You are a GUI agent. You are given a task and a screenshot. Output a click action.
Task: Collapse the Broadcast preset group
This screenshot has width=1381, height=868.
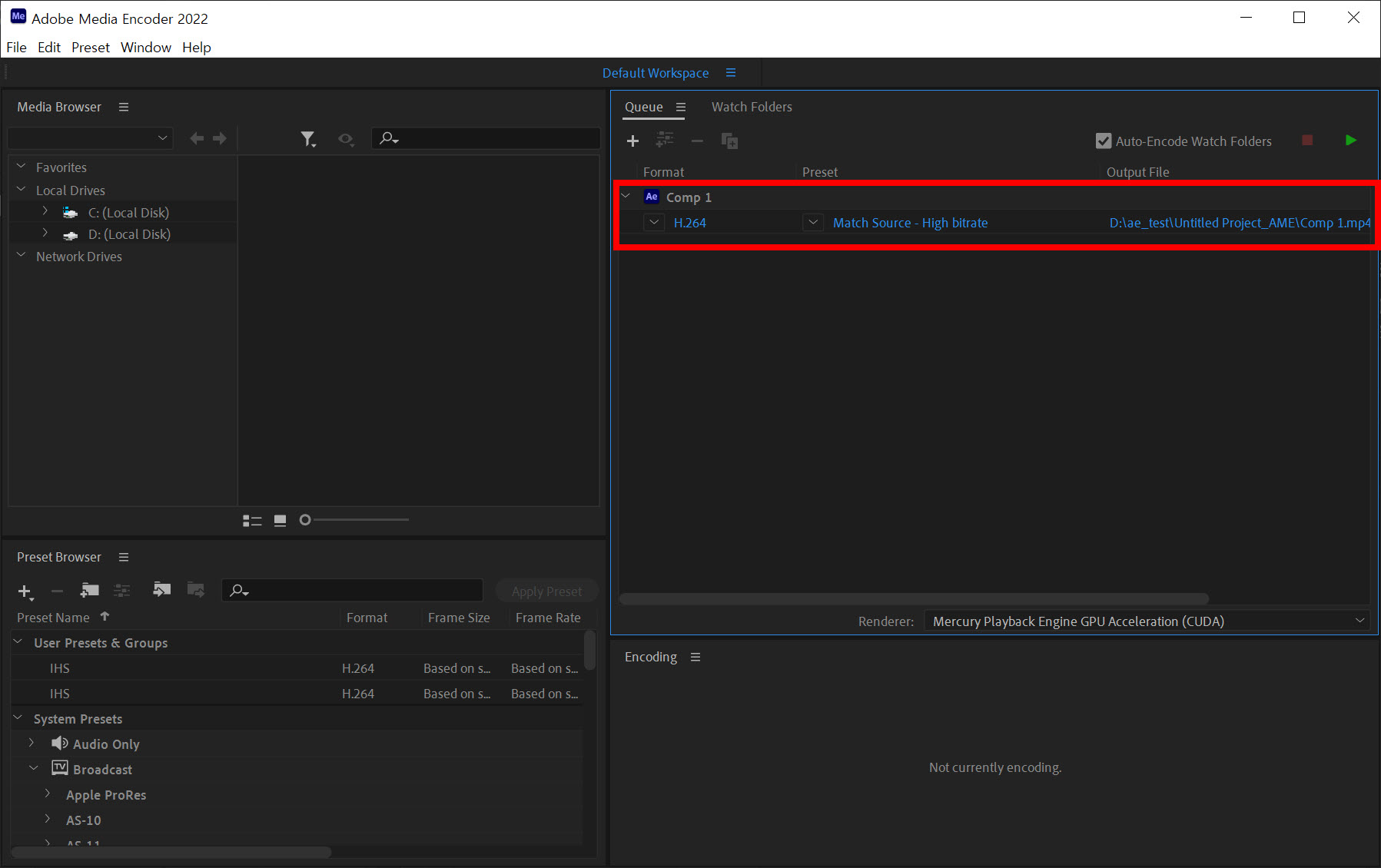(x=34, y=768)
